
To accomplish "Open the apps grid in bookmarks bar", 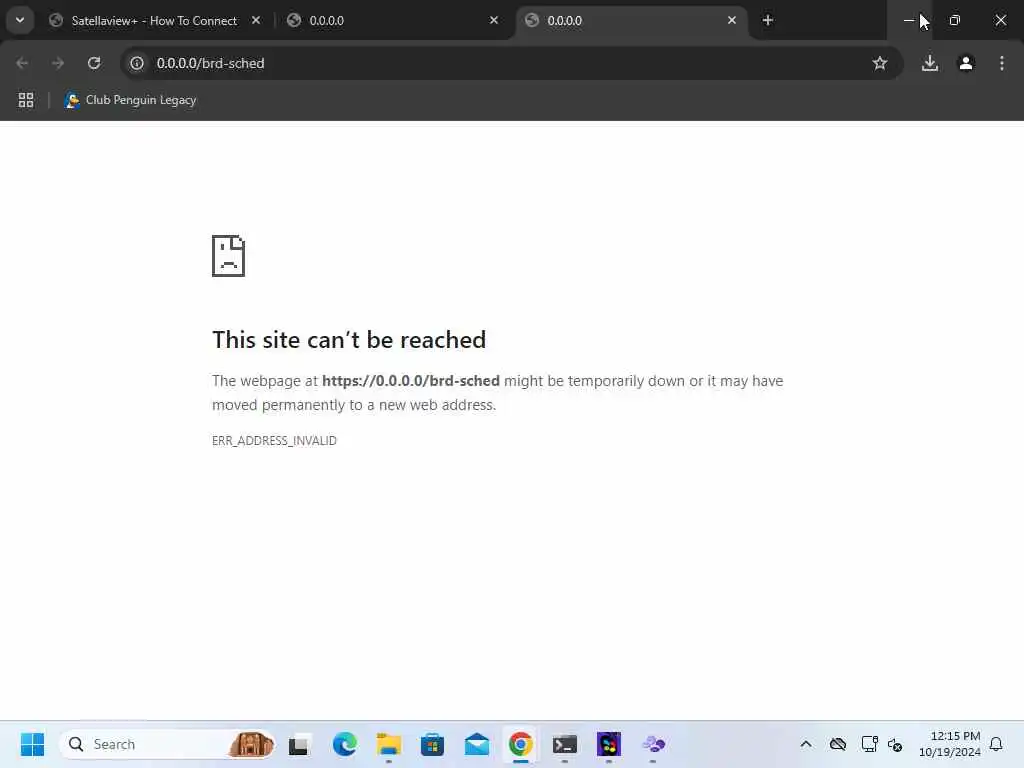I will pyautogui.click(x=26, y=100).
